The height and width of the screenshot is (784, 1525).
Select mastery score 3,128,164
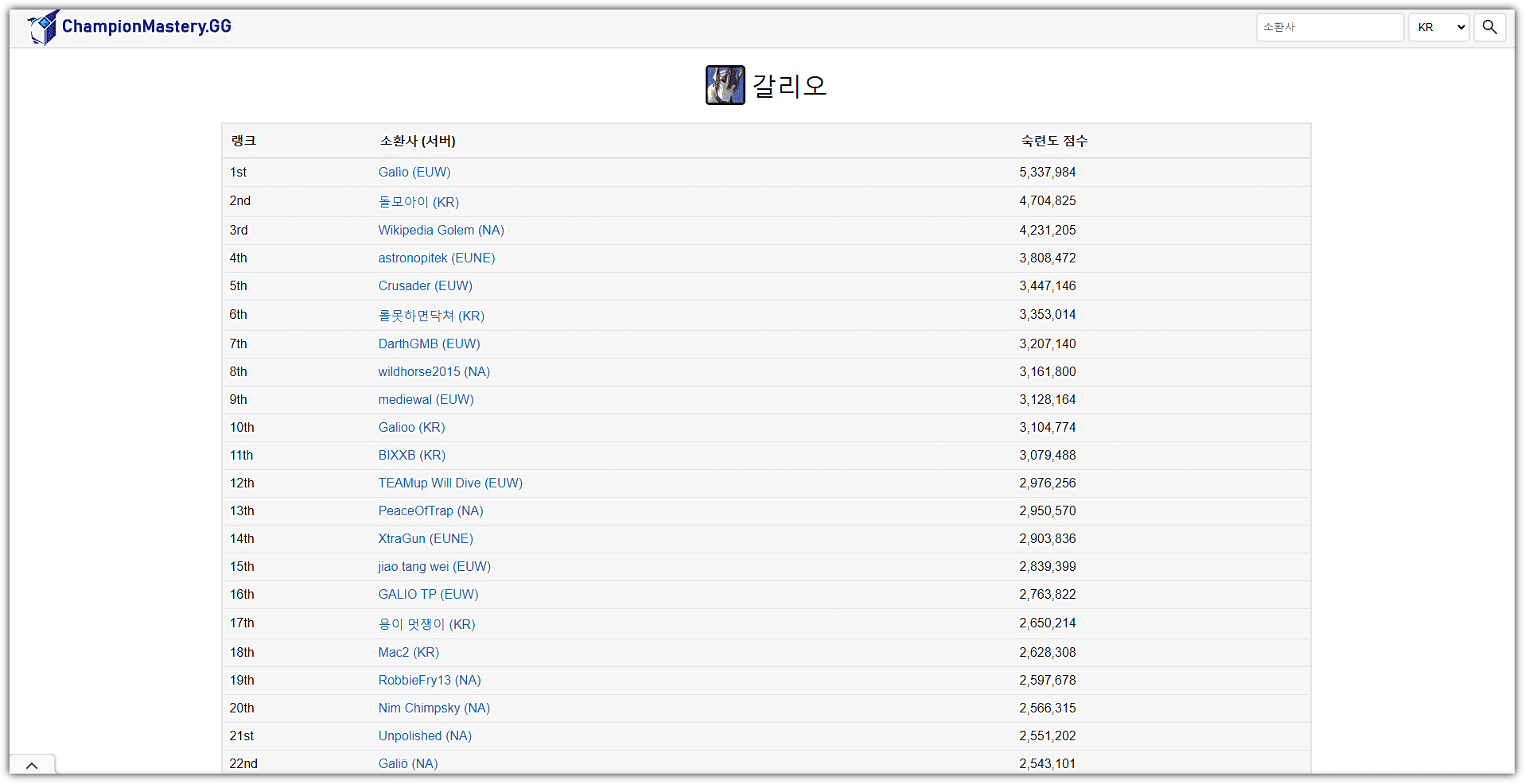point(1048,399)
